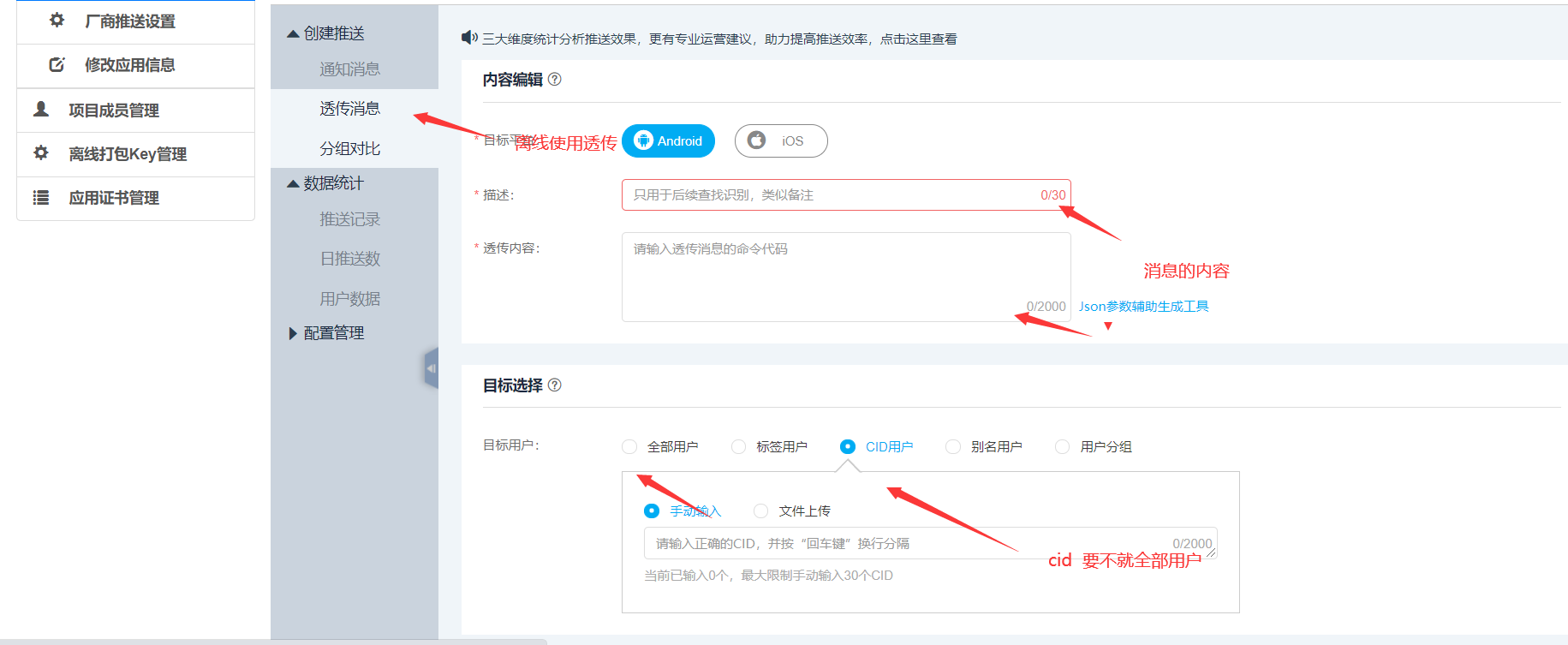The height and width of the screenshot is (645, 1568).
Task: Click the edit icon beside 修改应用信息
Action: (57, 64)
